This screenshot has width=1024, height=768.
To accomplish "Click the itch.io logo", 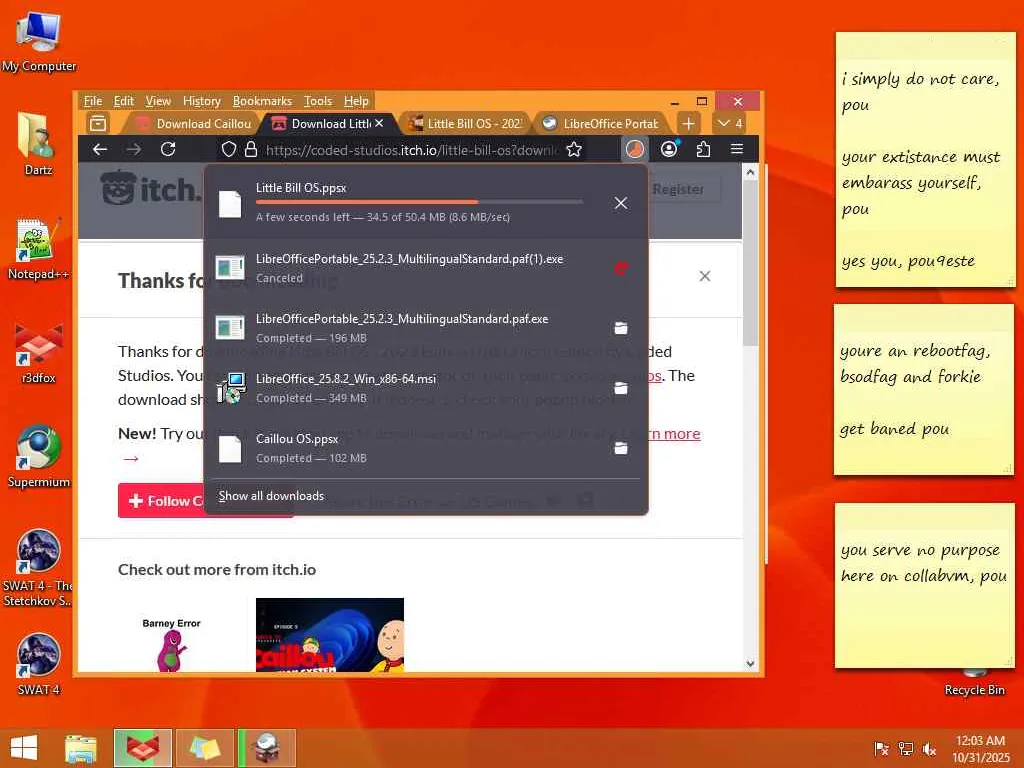I will pyautogui.click(x=152, y=189).
